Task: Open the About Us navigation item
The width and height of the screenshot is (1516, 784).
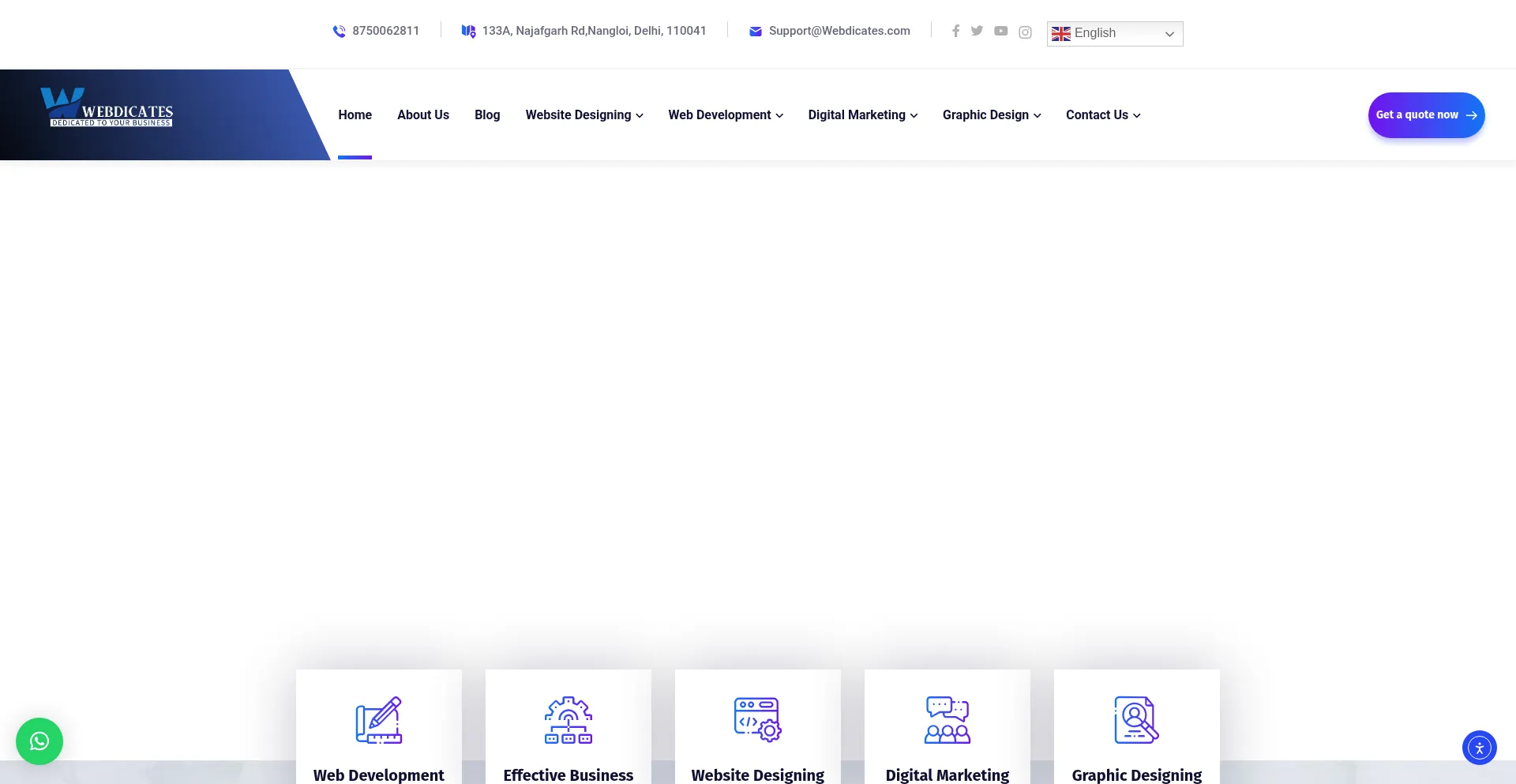Action: pyautogui.click(x=422, y=114)
